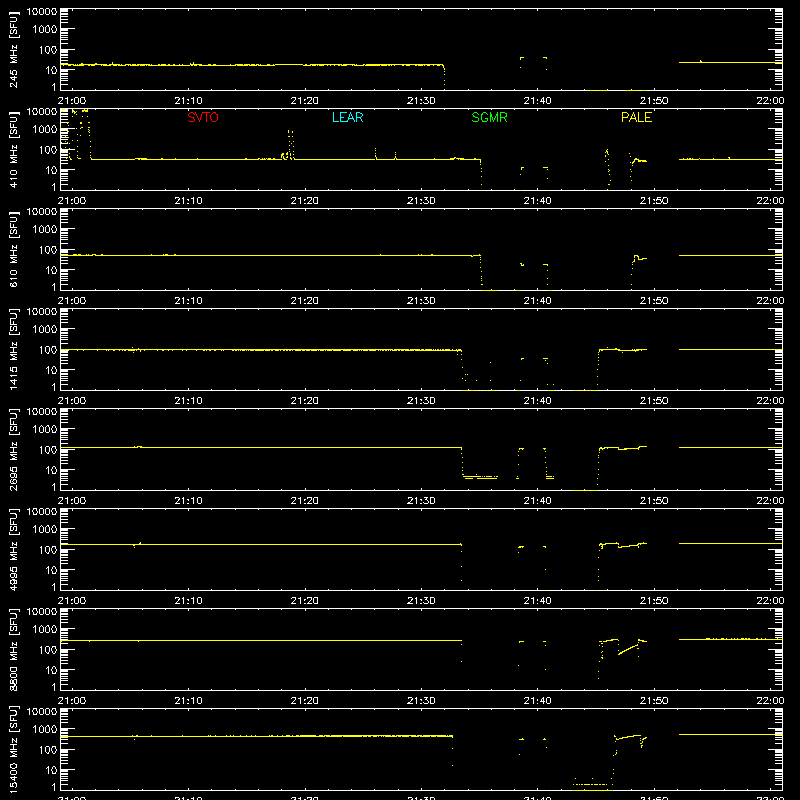
Task: Click the 1000 y-axis value in 8800 MHz panel
Action: 45,630
